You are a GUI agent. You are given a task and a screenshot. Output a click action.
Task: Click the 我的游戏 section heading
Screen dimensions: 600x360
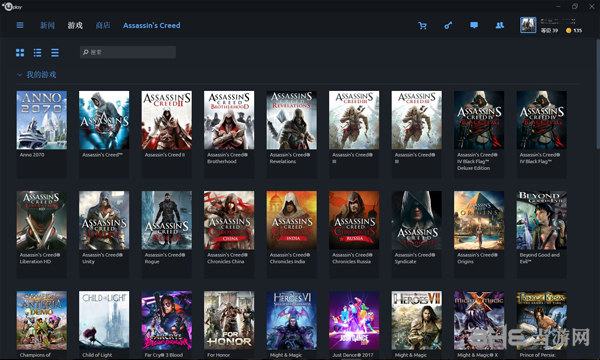point(41,75)
